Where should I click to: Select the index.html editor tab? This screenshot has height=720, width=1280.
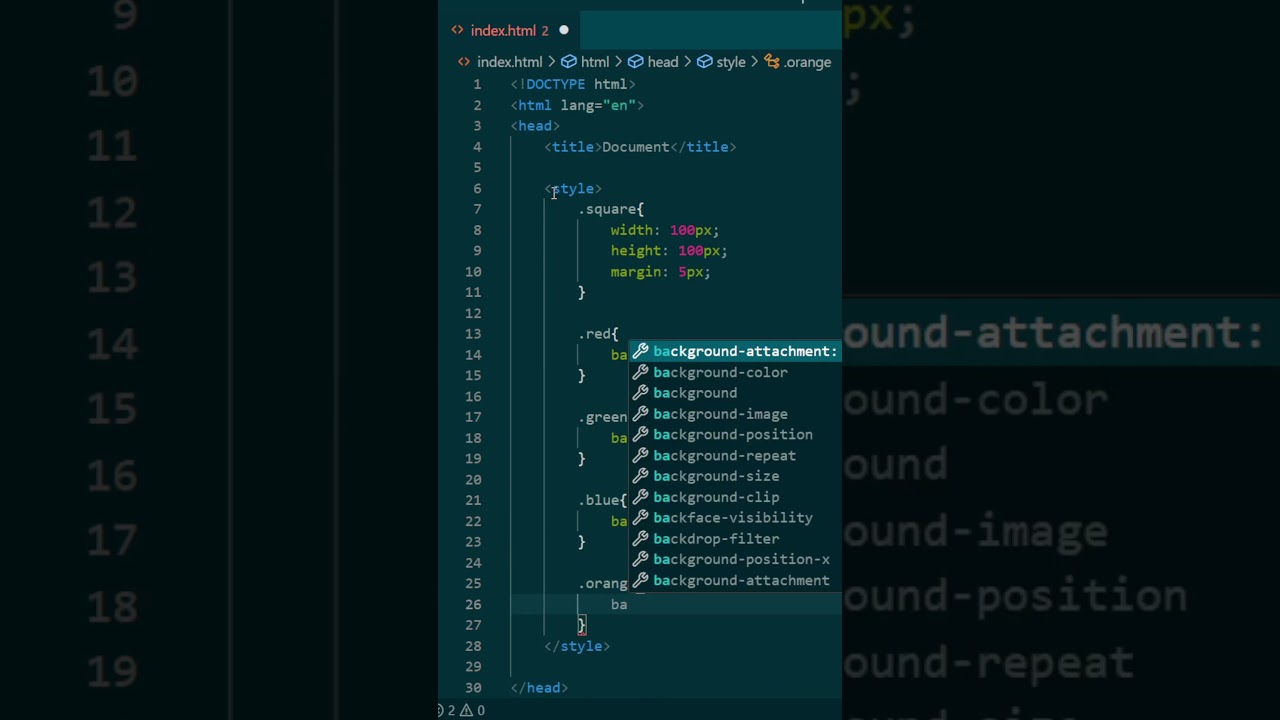(509, 30)
